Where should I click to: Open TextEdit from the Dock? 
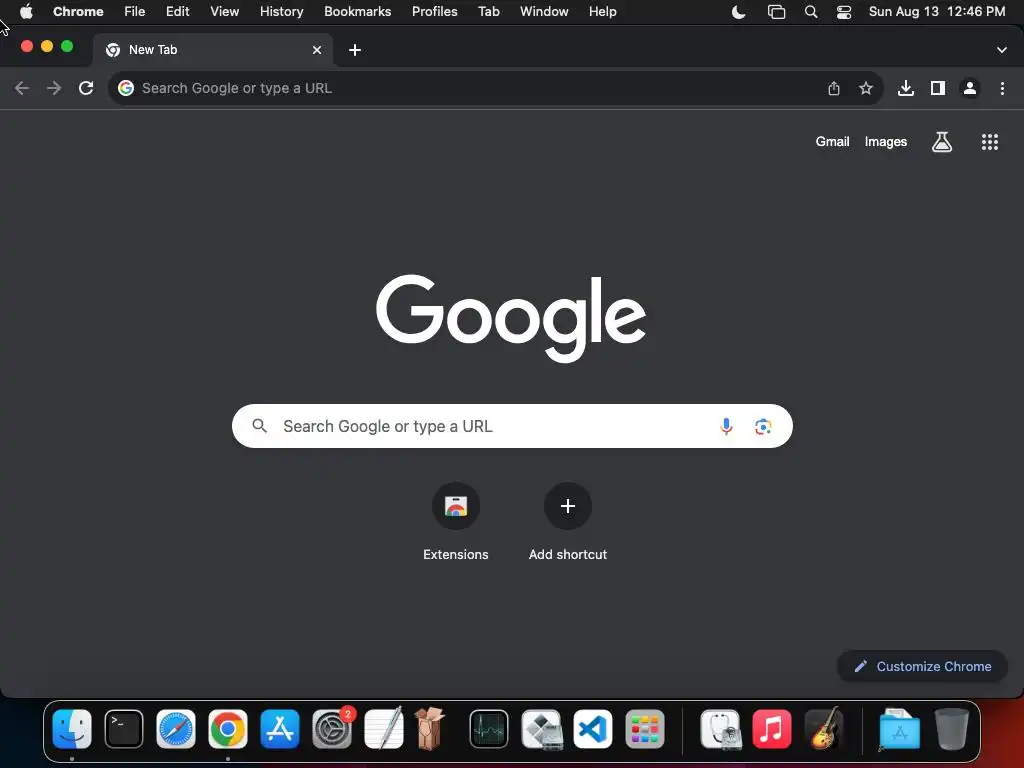384,729
